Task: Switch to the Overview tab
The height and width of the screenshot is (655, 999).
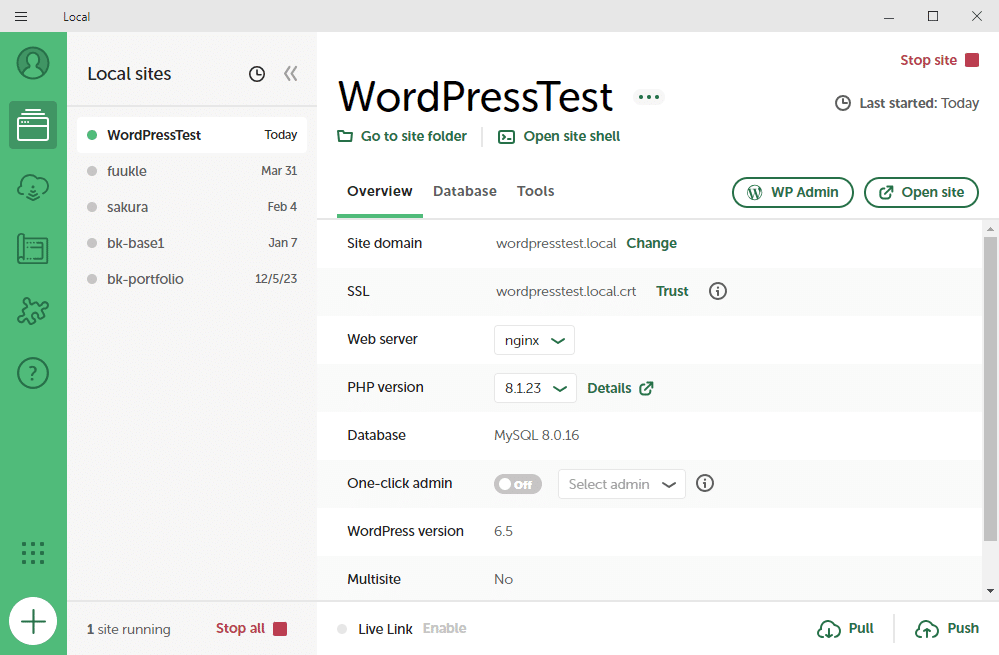Action: (x=380, y=191)
